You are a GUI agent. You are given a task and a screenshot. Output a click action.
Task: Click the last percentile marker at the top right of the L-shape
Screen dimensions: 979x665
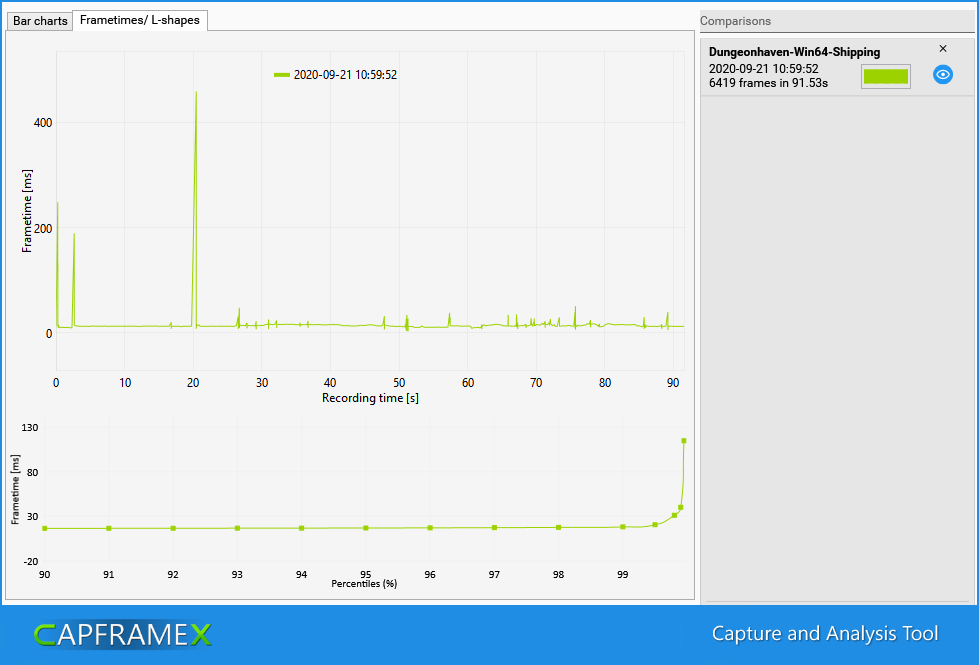click(x=684, y=441)
